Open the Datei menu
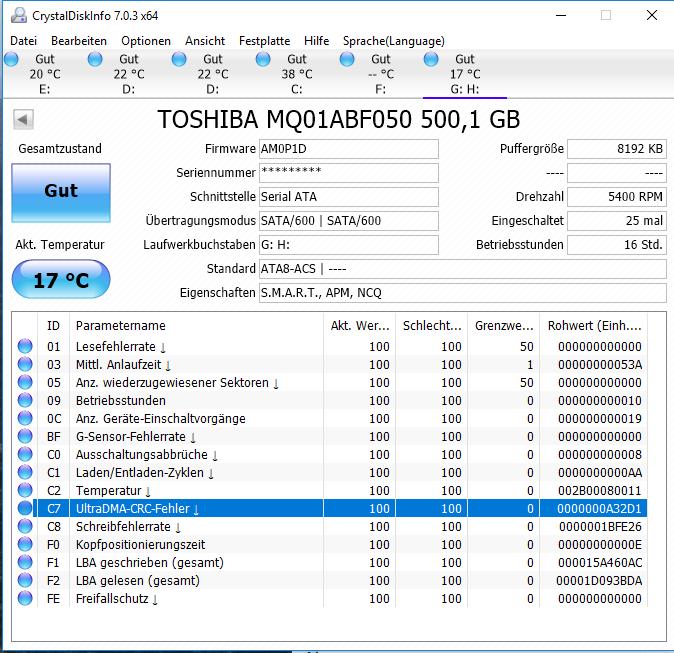 coord(24,41)
